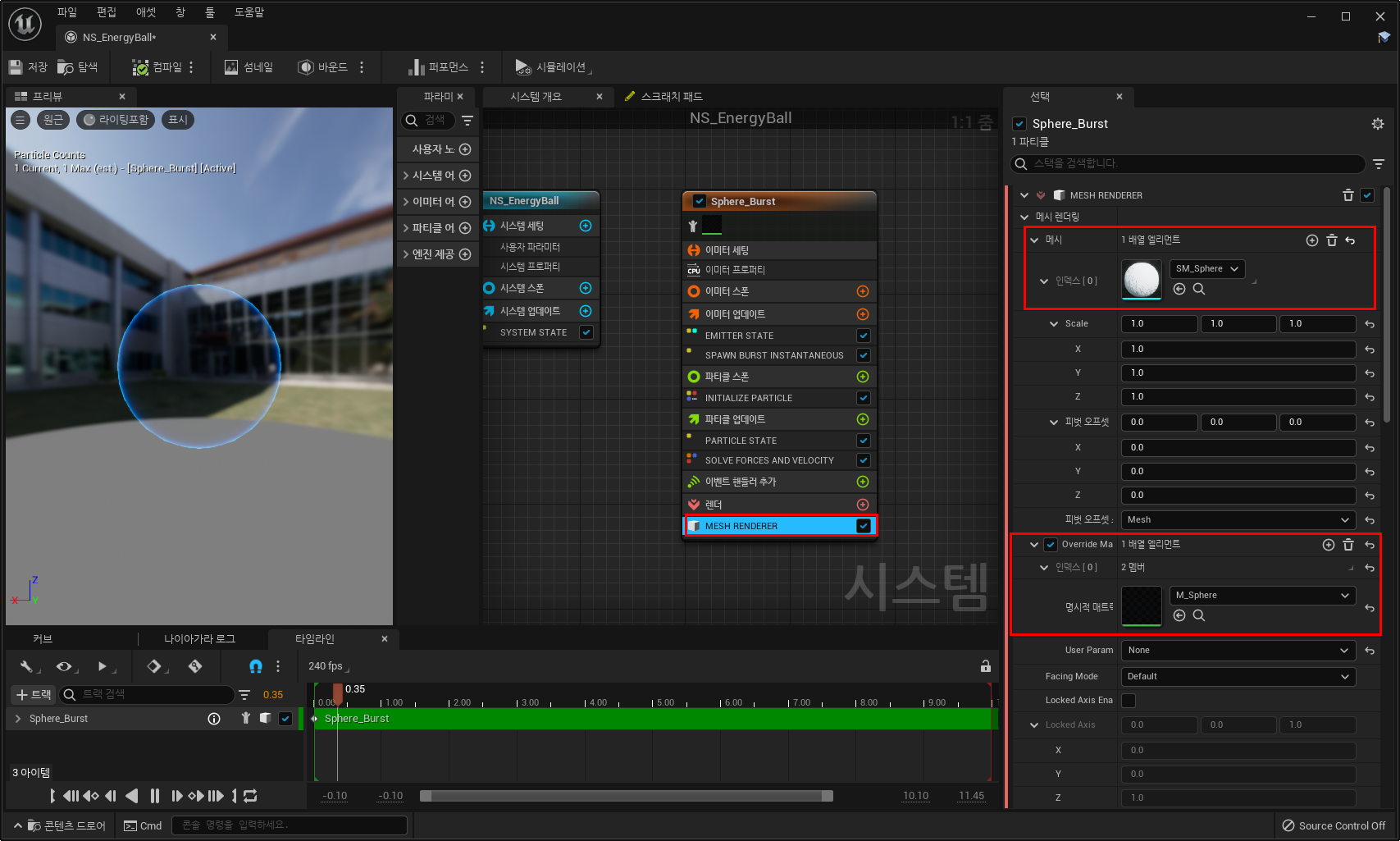The image size is (1400, 841).
Task: Switch to 커브 curve tab
Action: coord(43,639)
